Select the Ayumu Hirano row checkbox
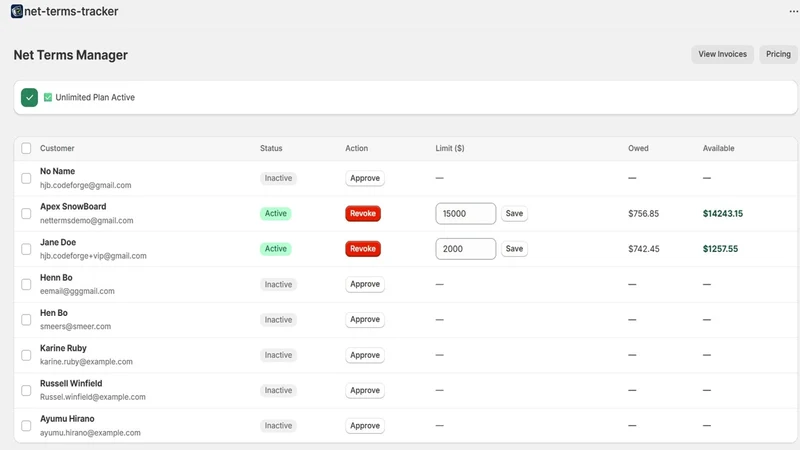Screen dimensions: 800x450 (x=26, y=426)
